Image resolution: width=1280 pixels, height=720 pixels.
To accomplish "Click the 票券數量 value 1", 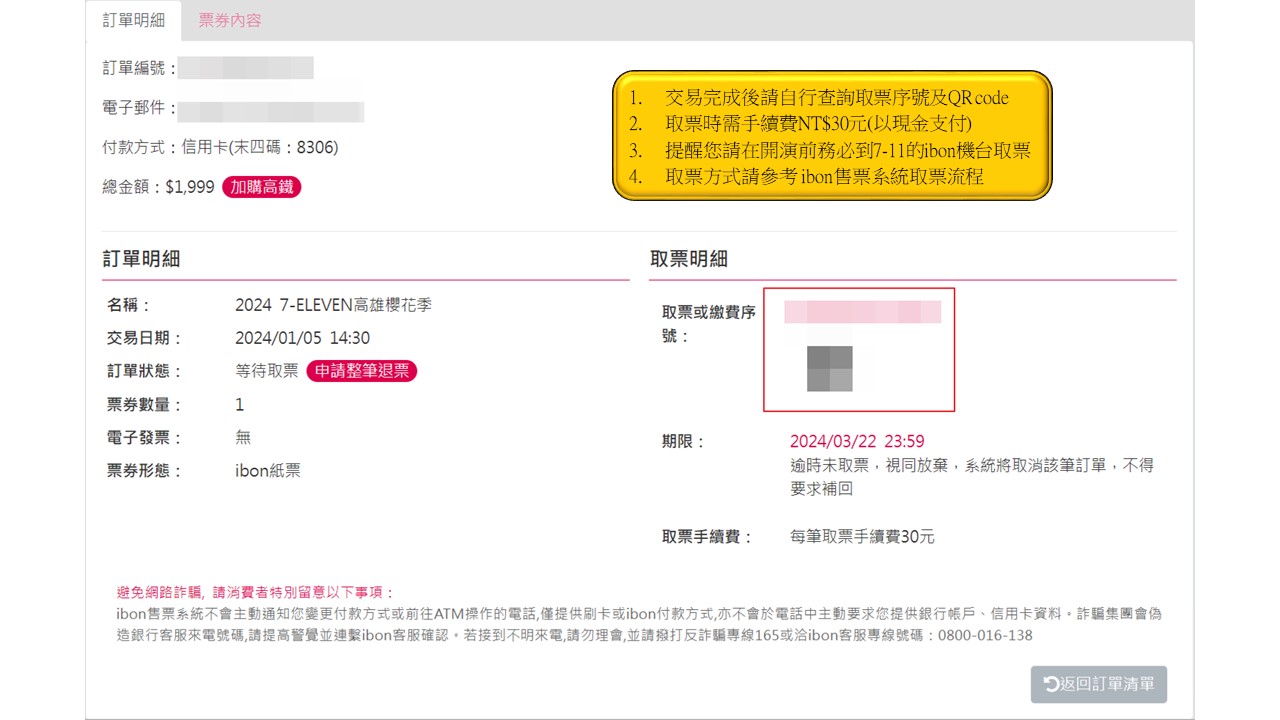I will 240,404.
